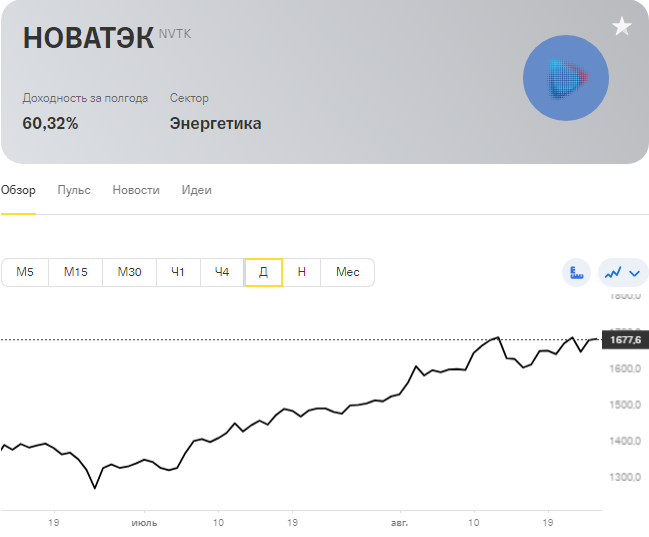Image resolution: width=649 pixels, height=537 pixels.
Task: Open the Новости tab
Action: (x=136, y=190)
